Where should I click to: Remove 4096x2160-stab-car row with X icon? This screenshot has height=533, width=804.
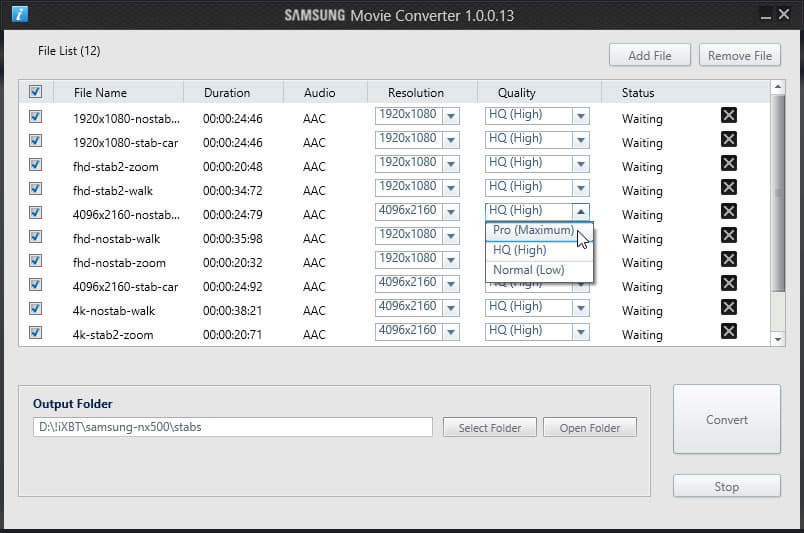tap(729, 283)
